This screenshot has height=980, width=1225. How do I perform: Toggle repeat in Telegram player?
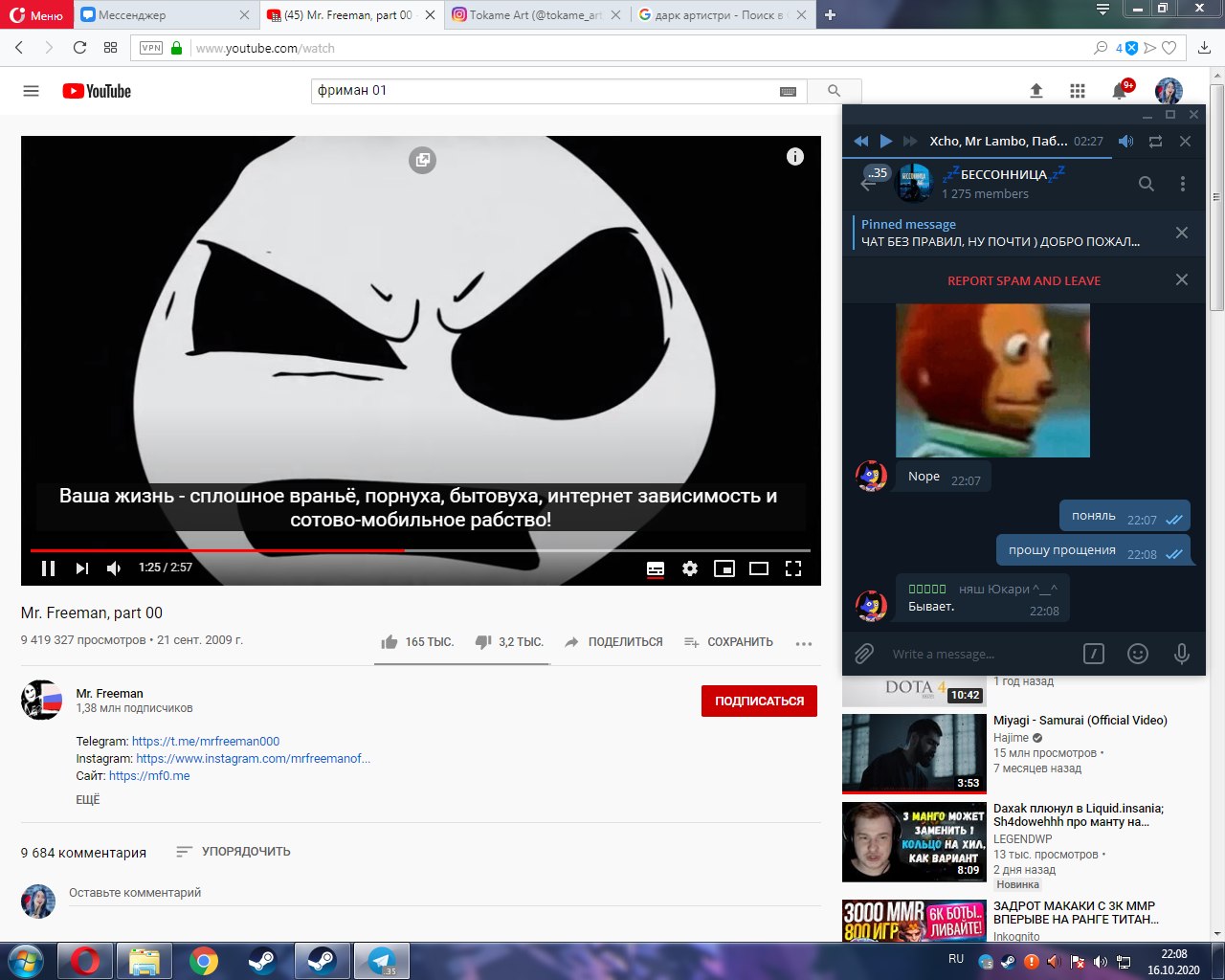pyautogui.click(x=1156, y=141)
